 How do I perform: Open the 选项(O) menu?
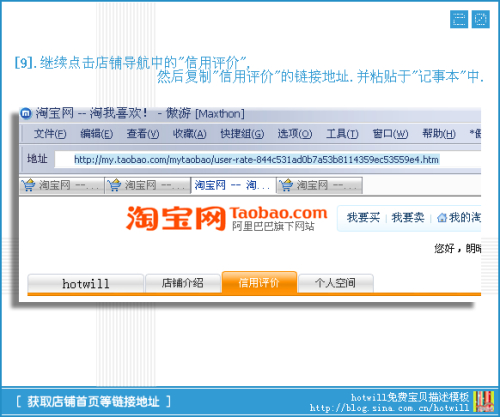click(295, 134)
